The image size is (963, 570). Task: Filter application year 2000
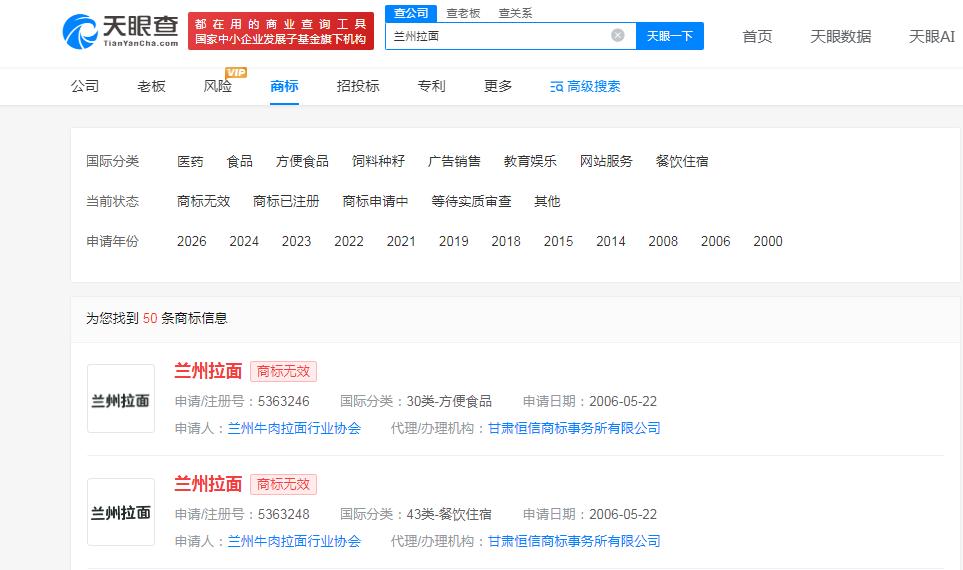click(x=768, y=241)
